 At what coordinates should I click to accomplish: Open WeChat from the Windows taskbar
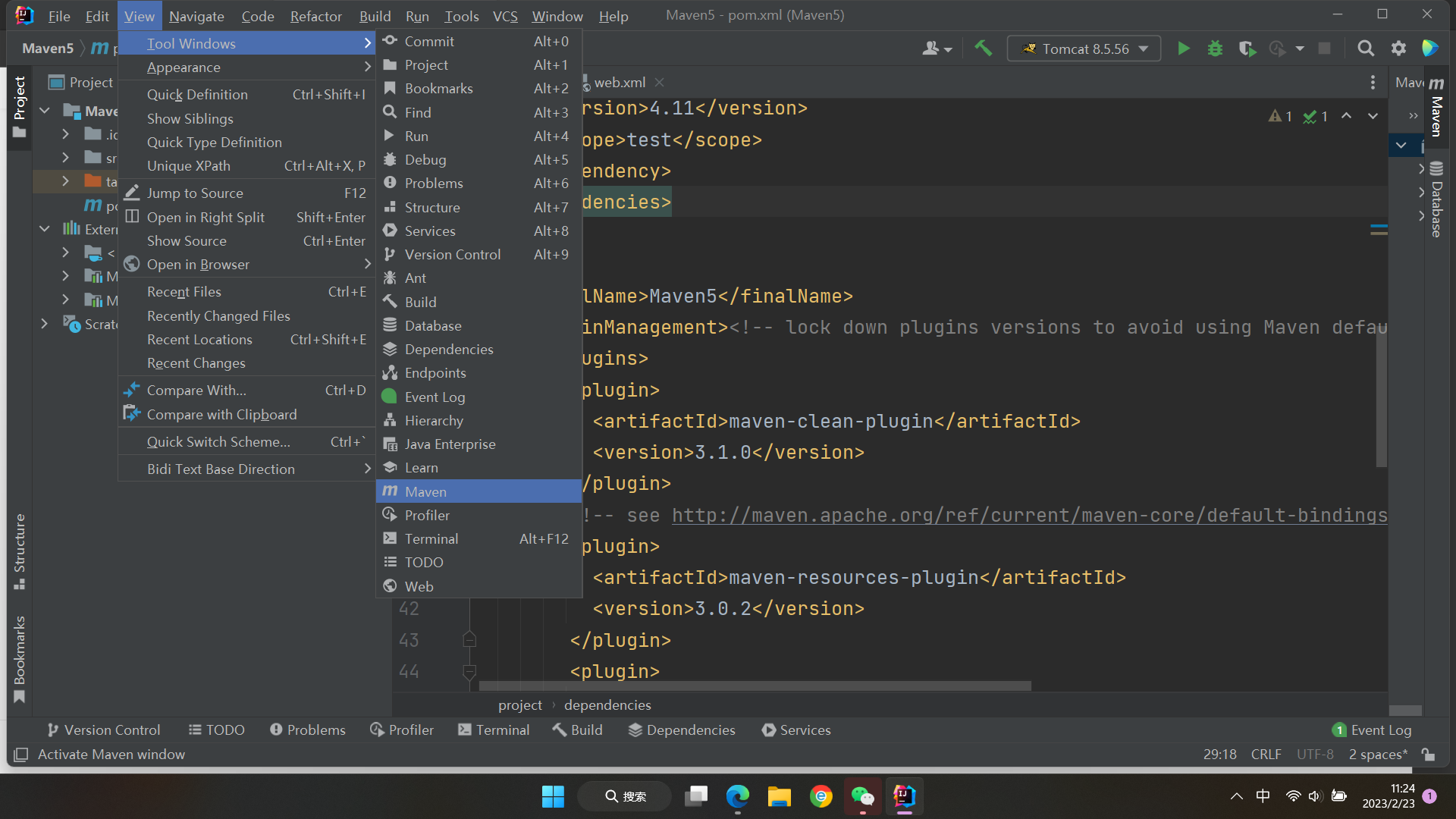tap(862, 796)
